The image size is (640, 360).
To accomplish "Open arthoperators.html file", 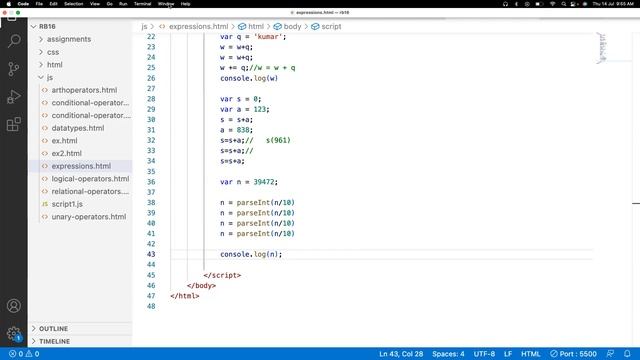I will [84, 90].
